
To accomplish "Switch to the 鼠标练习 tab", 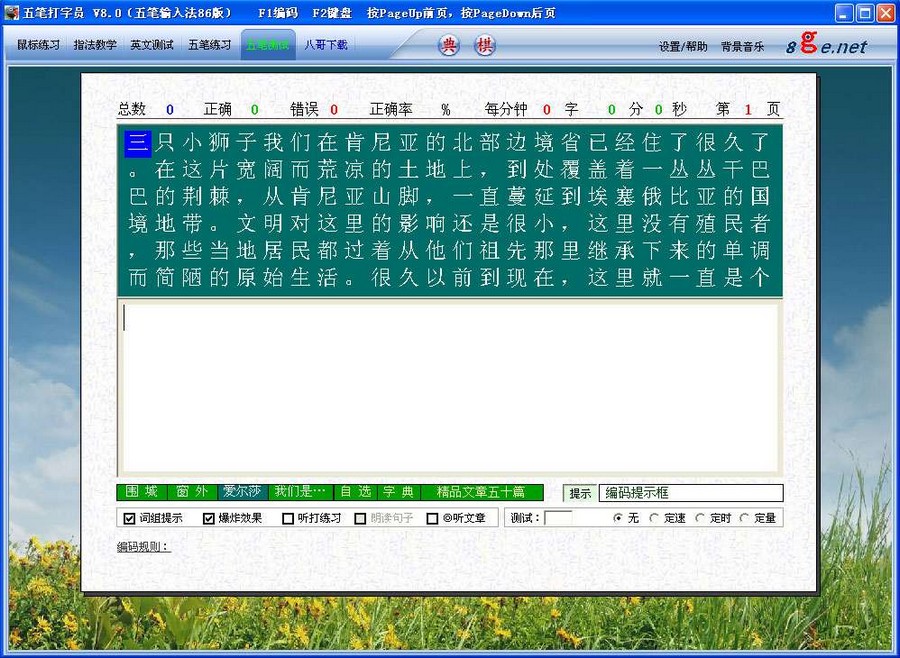I will (x=37, y=44).
